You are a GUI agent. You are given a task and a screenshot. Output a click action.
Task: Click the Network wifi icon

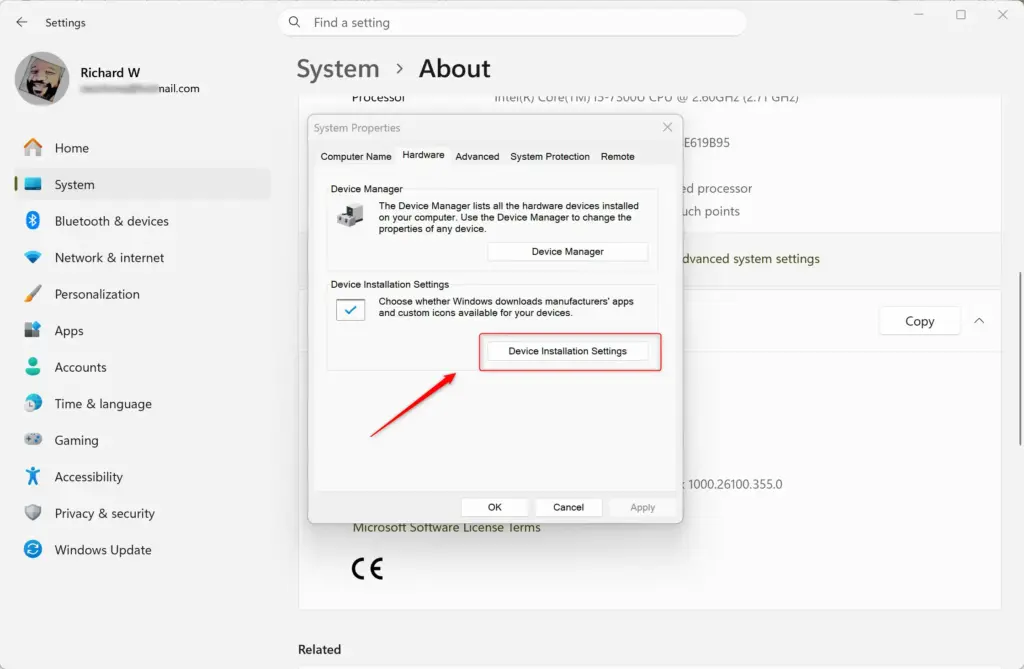[x=33, y=257]
